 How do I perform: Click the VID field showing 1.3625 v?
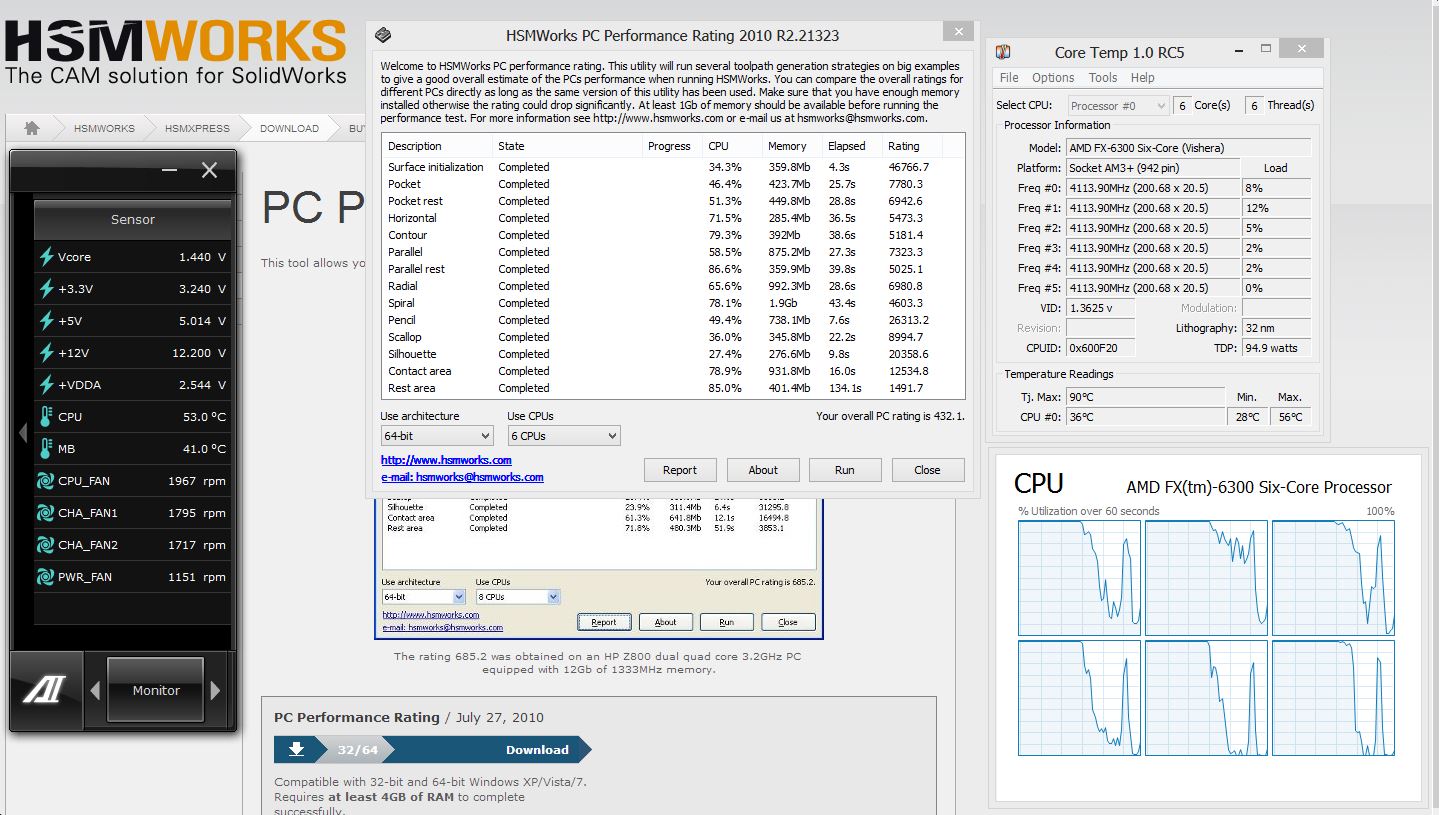point(1100,308)
